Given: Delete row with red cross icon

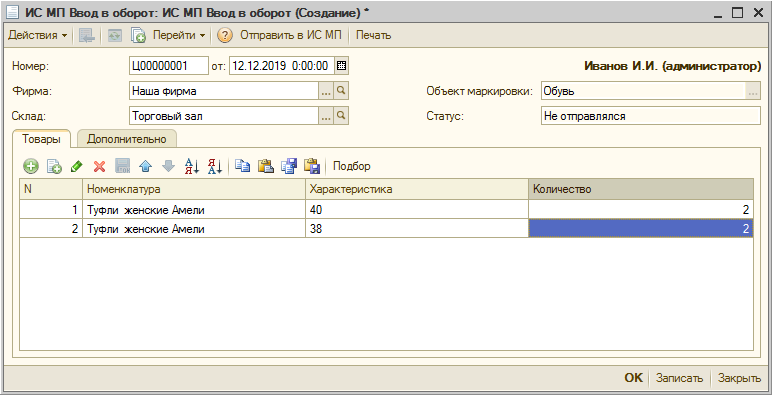Looking at the screenshot, I should coord(99,166).
